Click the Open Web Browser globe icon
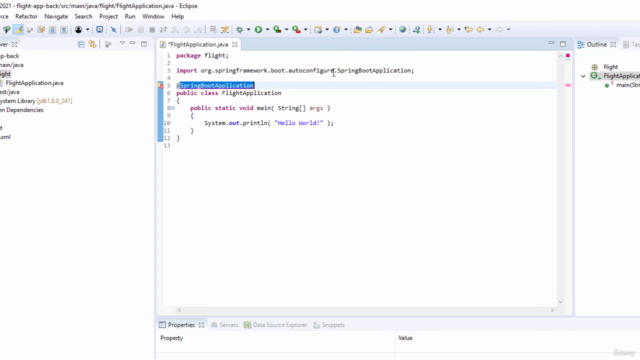This screenshot has height=360, width=640. pyautogui.click(x=402, y=29)
